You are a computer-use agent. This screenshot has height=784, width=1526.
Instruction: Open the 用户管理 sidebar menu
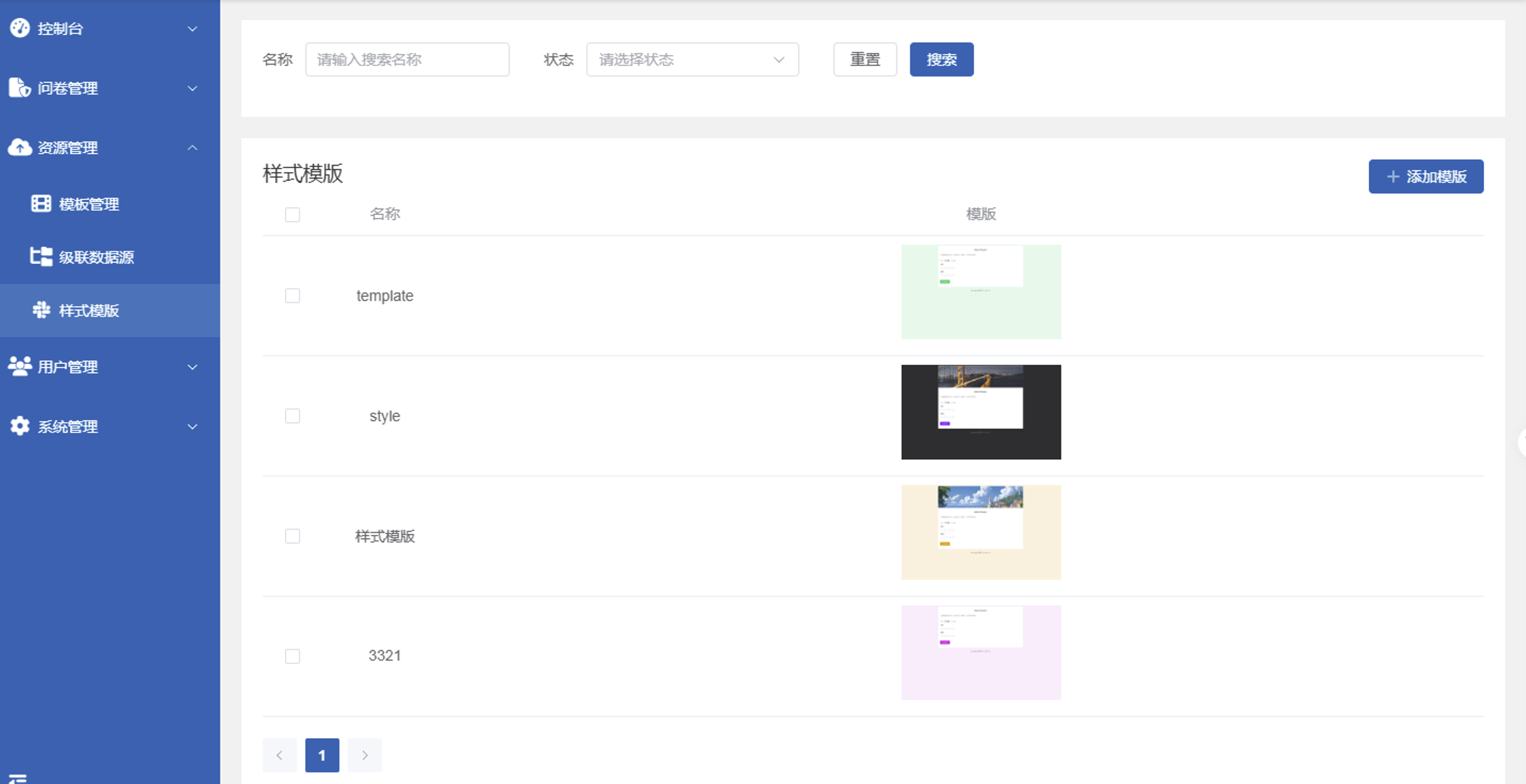click(x=110, y=367)
